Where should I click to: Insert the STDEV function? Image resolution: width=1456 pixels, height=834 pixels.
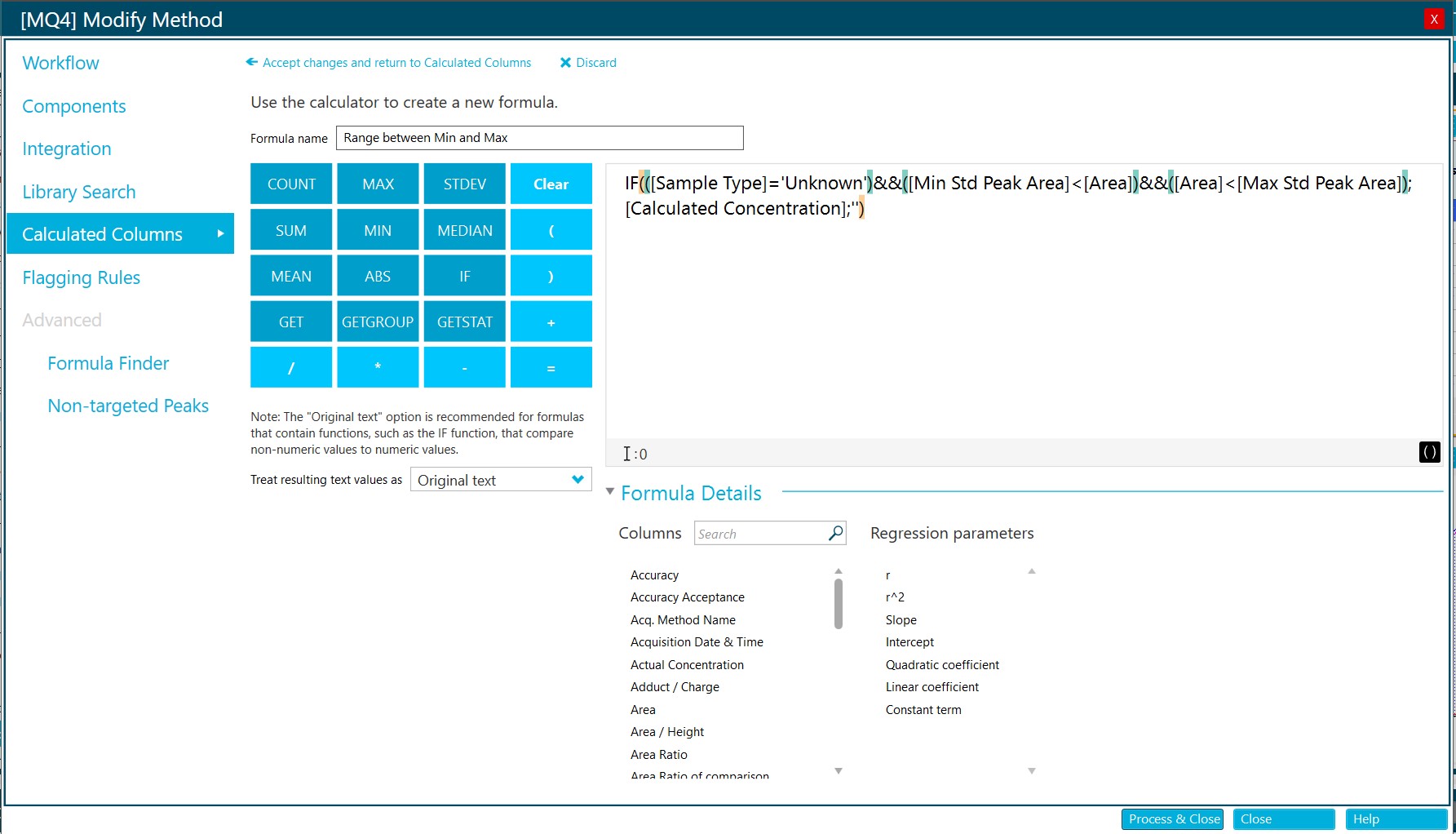click(464, 184)
